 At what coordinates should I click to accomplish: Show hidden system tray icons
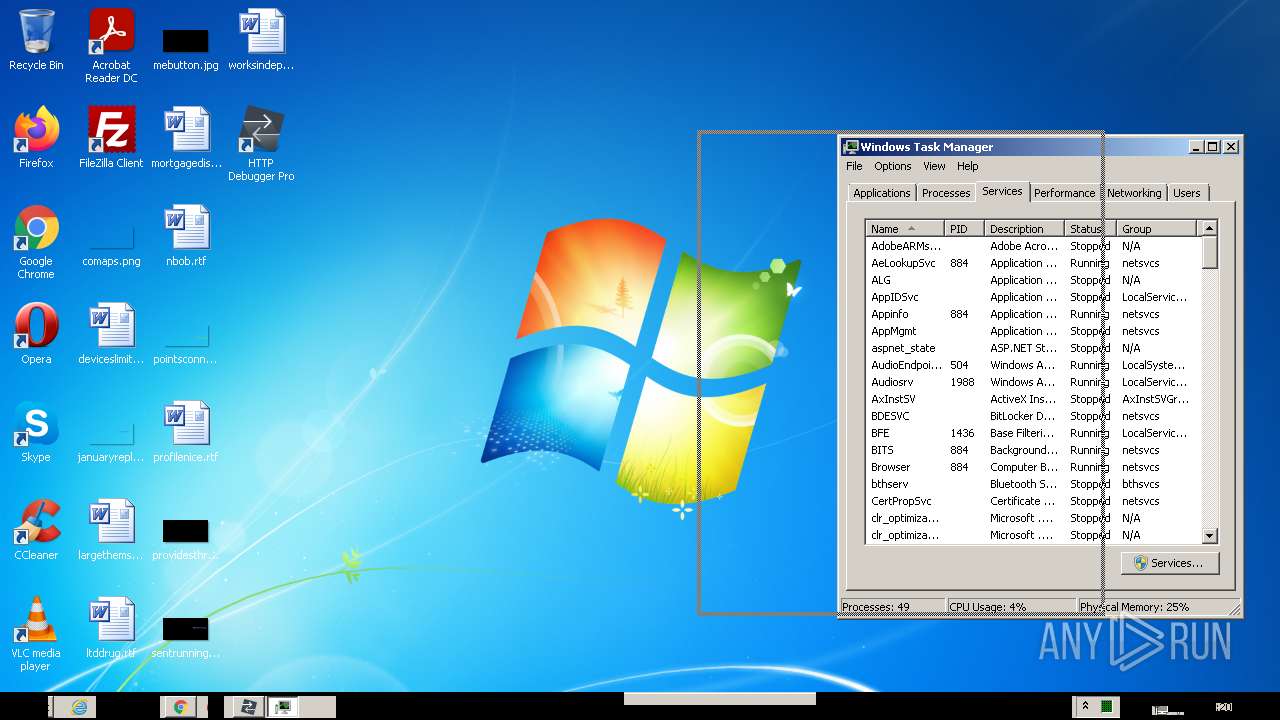(x=1085, y=706)
